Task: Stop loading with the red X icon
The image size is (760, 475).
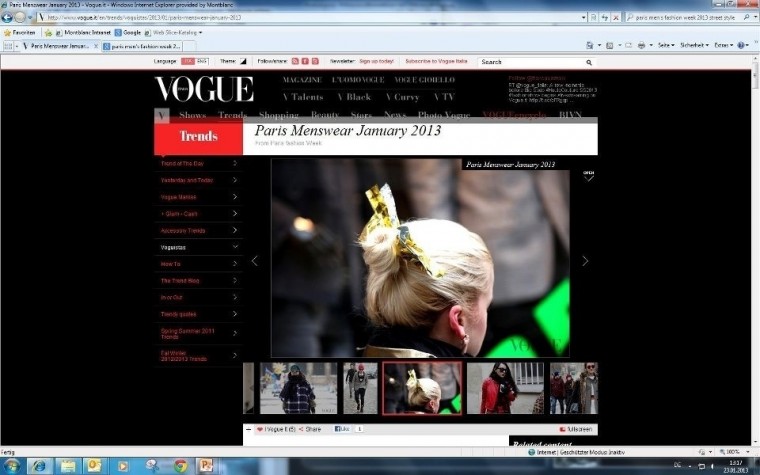Action: pyautogui.click(x=616, y=17)
